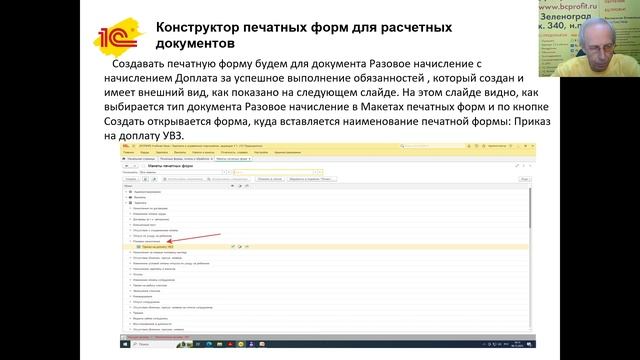
Task: Open the Кадры section menu
Action: pos(144,152)
